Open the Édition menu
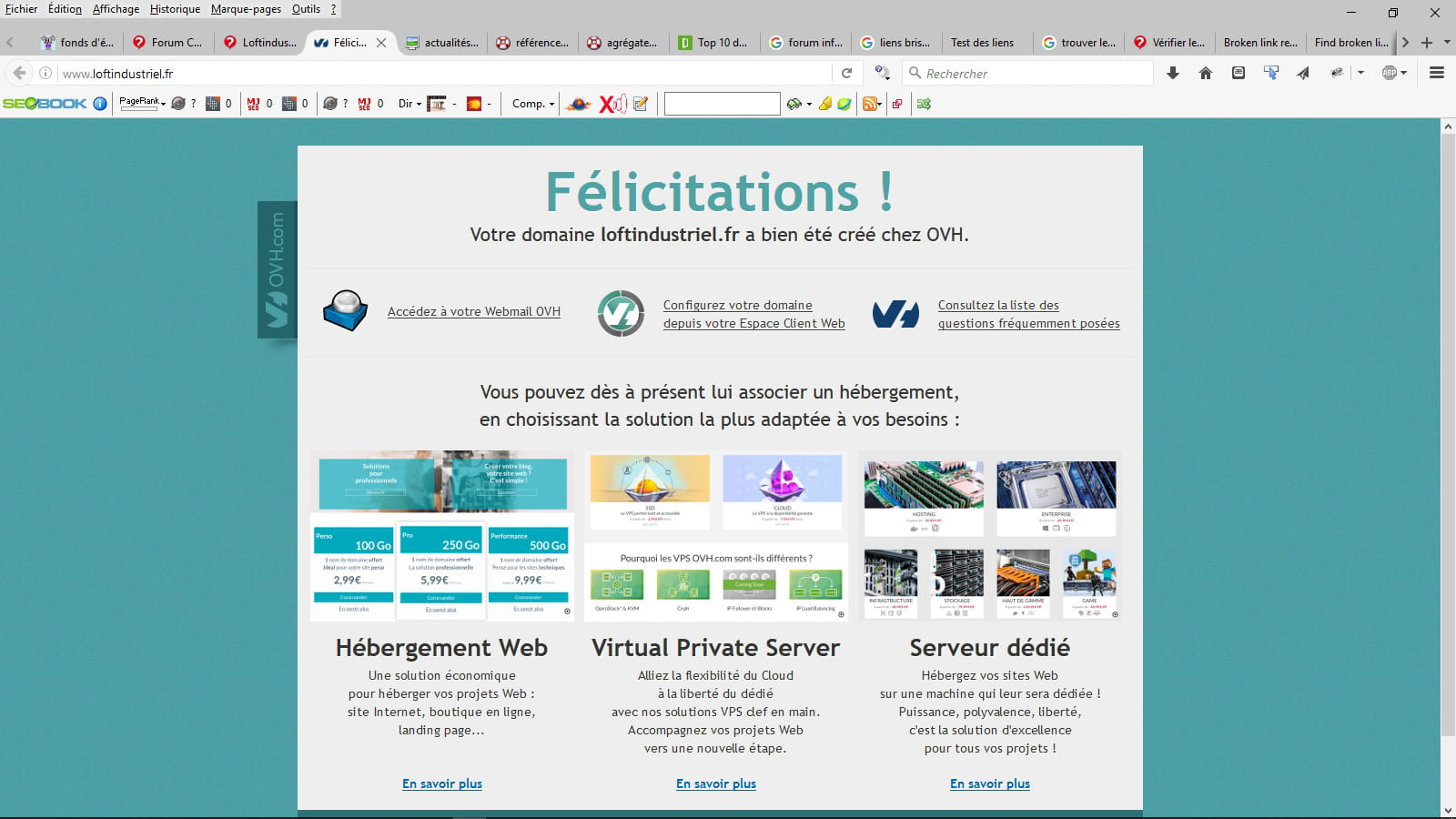The height and width of the screenshot is (819, 1456). coord(65,9)
